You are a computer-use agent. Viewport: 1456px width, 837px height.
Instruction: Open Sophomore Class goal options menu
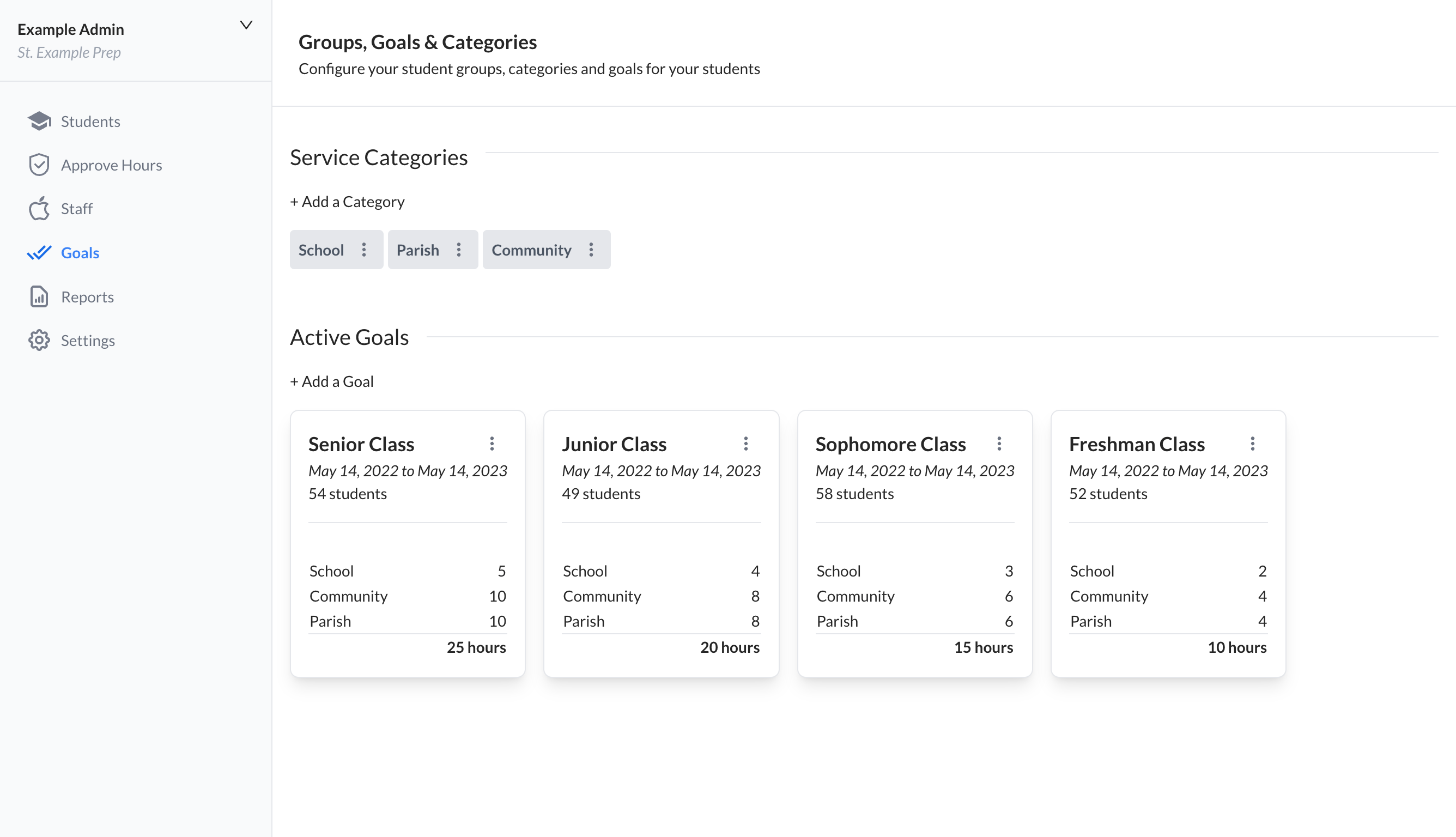coord(999,444)
